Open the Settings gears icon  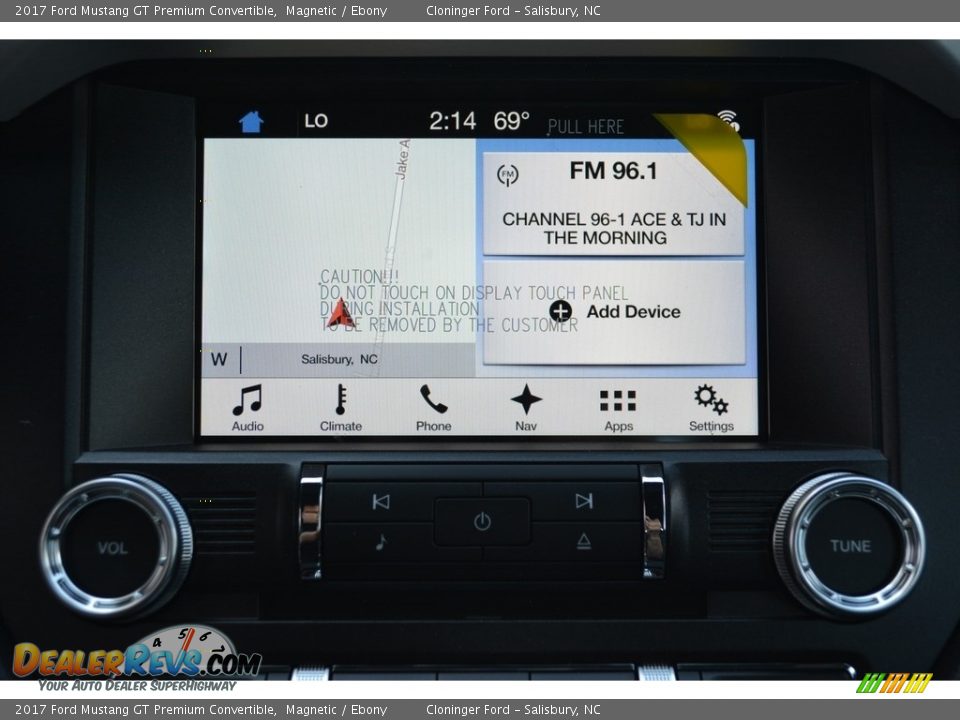(711, 407)
